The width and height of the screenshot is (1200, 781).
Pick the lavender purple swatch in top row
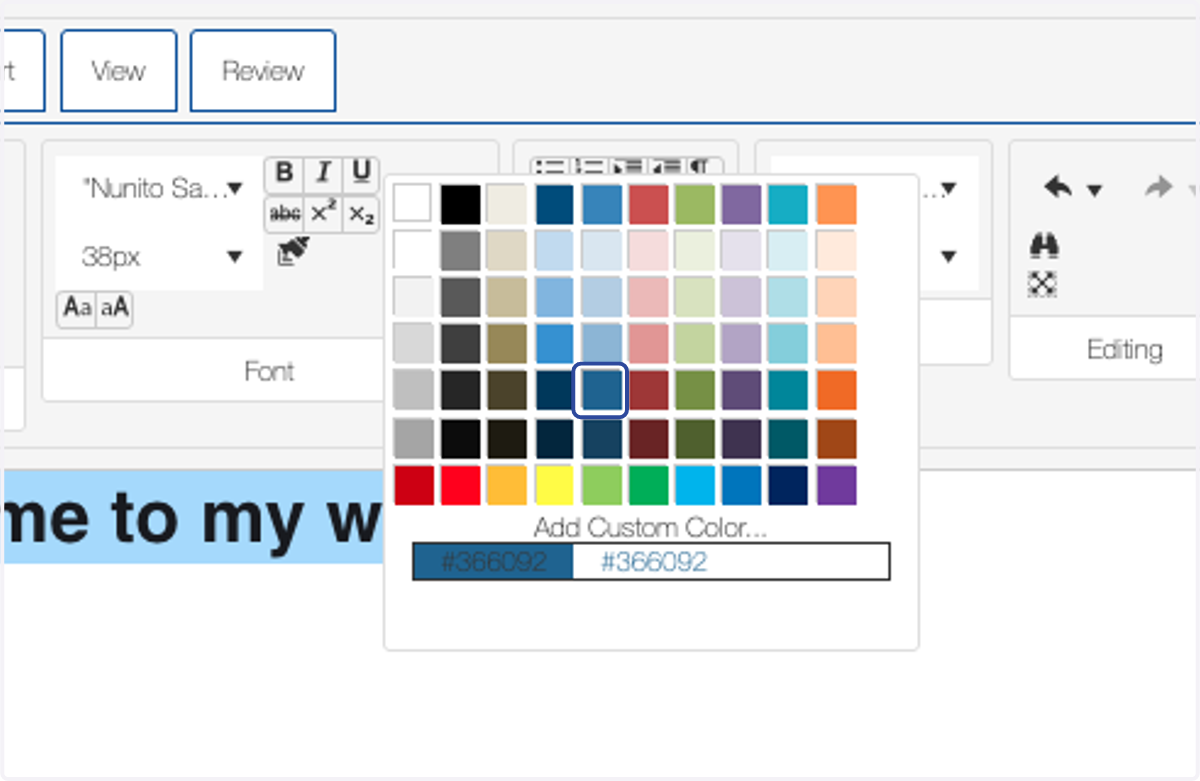pos(742,204)
